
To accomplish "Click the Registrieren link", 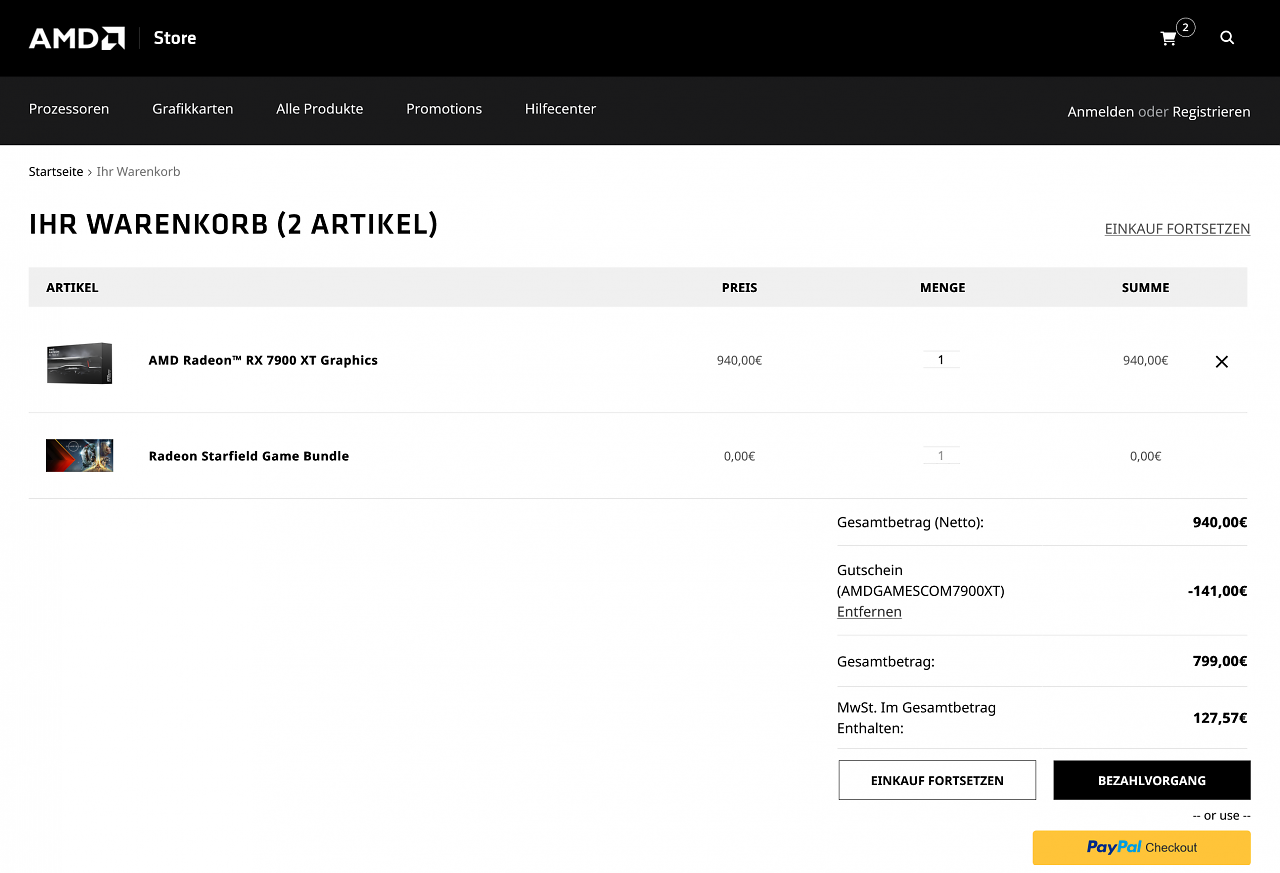I will (x=1211, y=112).
